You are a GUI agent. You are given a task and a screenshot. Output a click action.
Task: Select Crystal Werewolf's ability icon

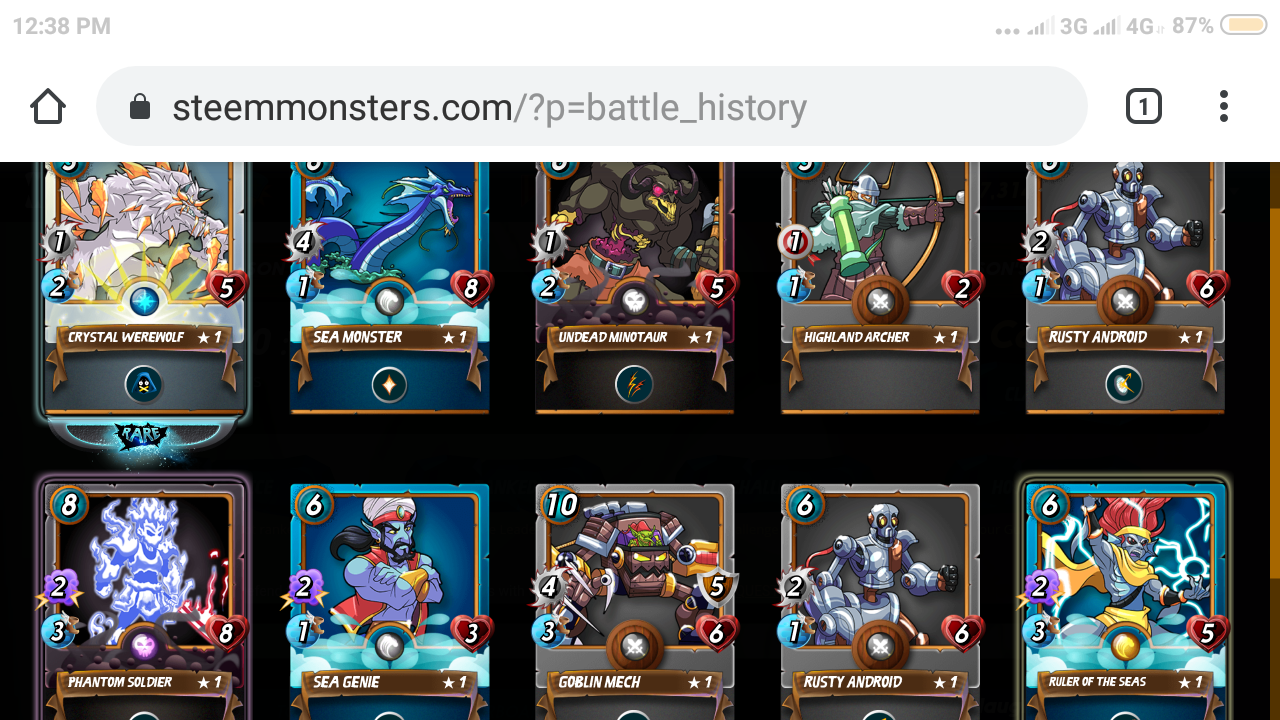(144, 383)
